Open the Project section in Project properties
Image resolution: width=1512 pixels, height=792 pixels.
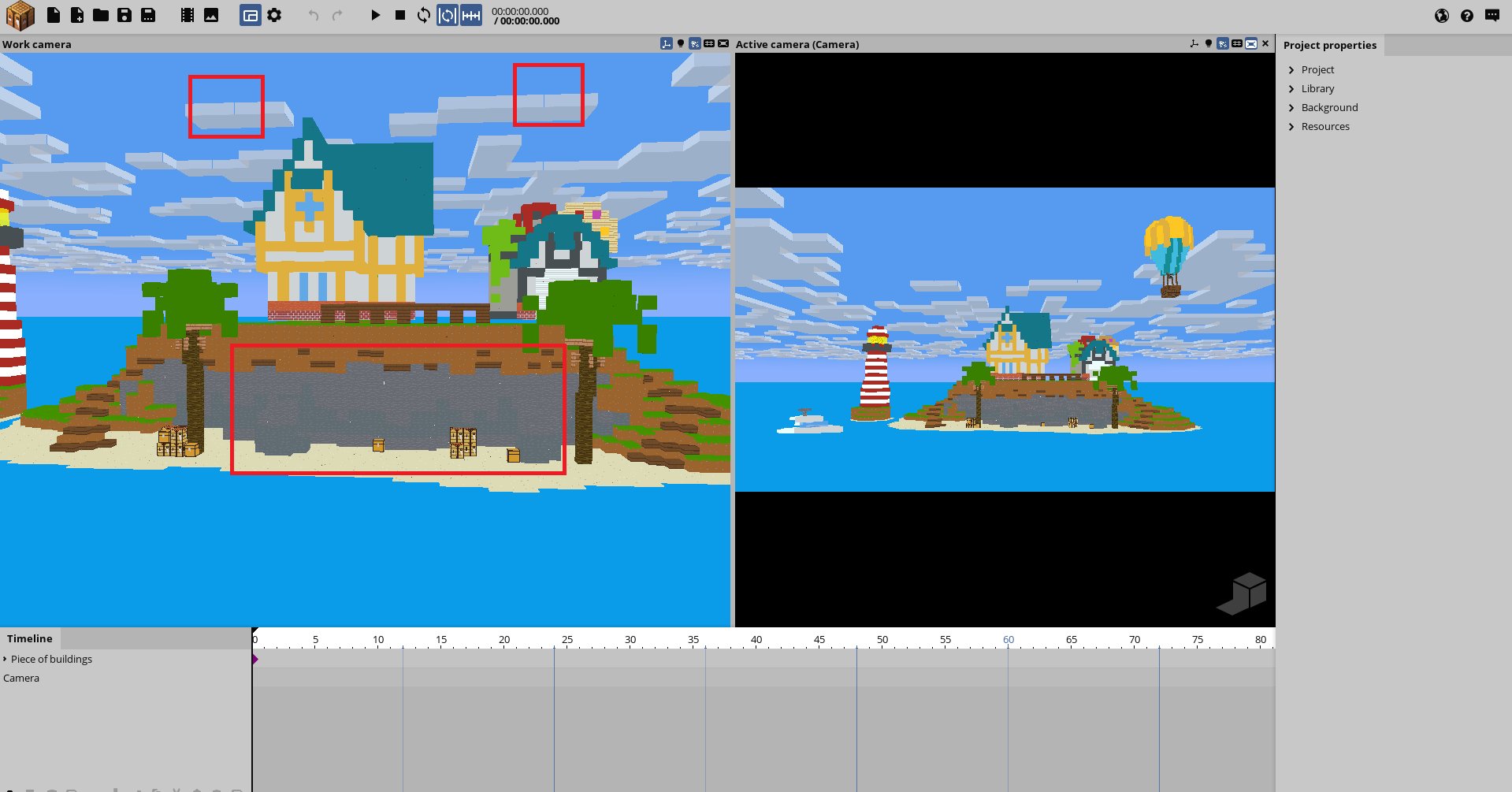coord(1317,69)
